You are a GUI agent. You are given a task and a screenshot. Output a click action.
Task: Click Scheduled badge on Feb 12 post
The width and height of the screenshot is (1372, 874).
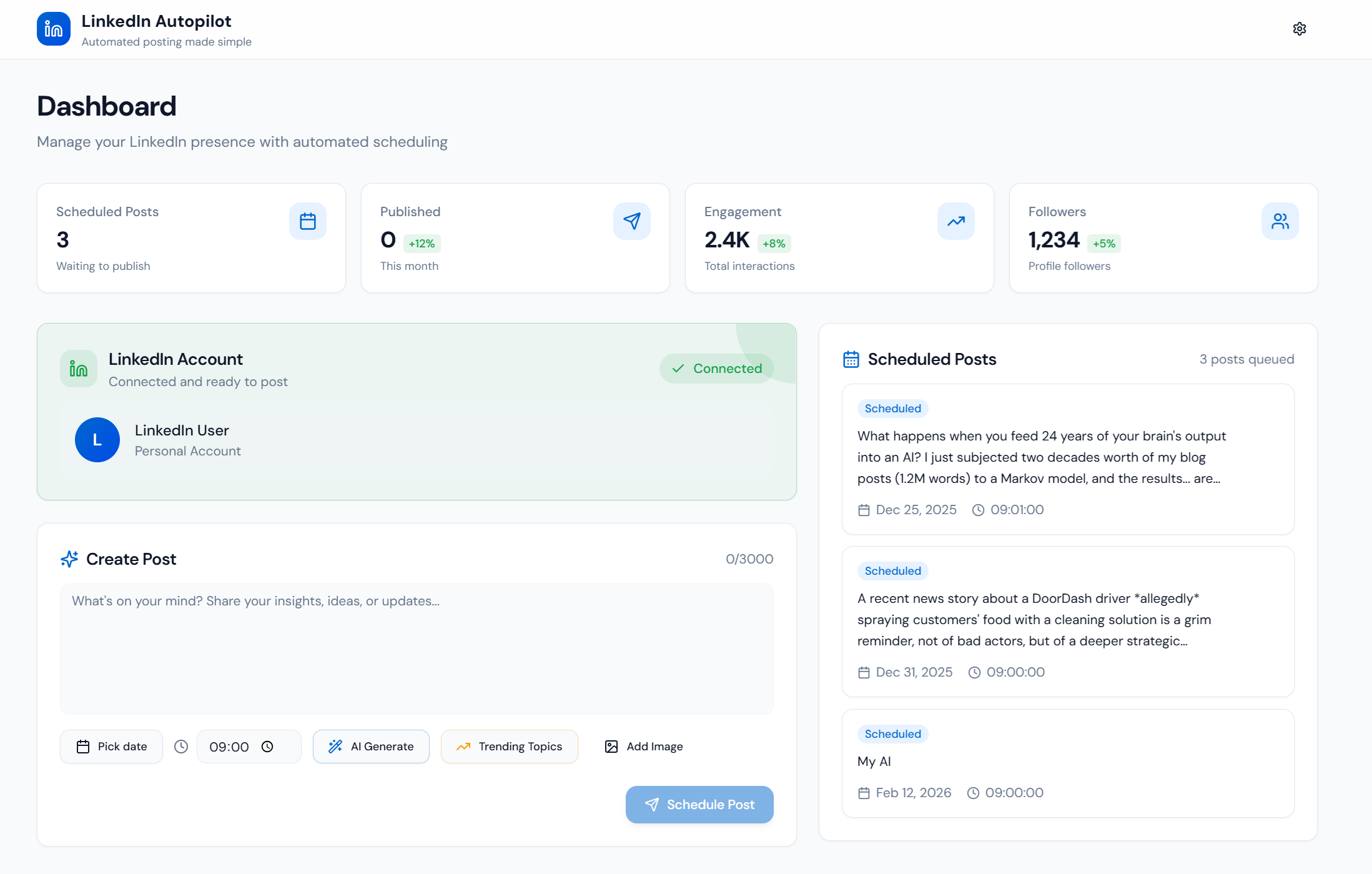pos(892,734)
